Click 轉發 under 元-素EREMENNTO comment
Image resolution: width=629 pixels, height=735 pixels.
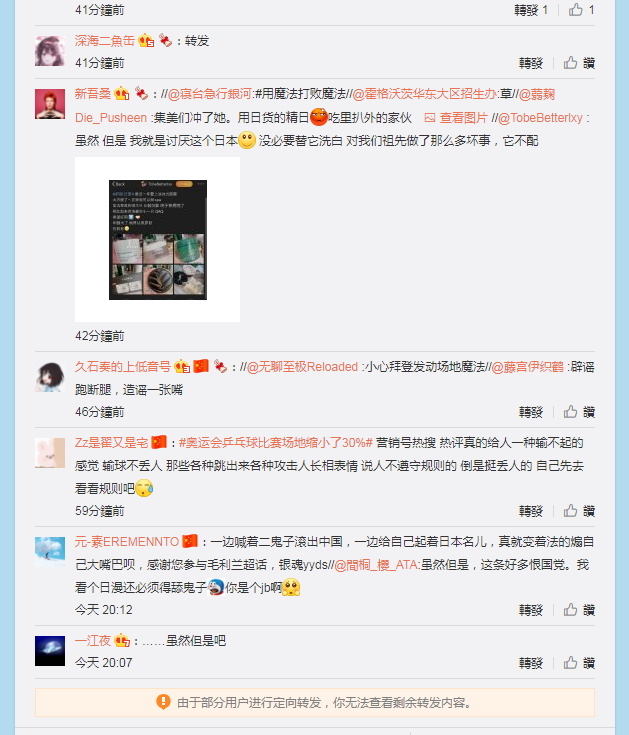pos(531,610)
